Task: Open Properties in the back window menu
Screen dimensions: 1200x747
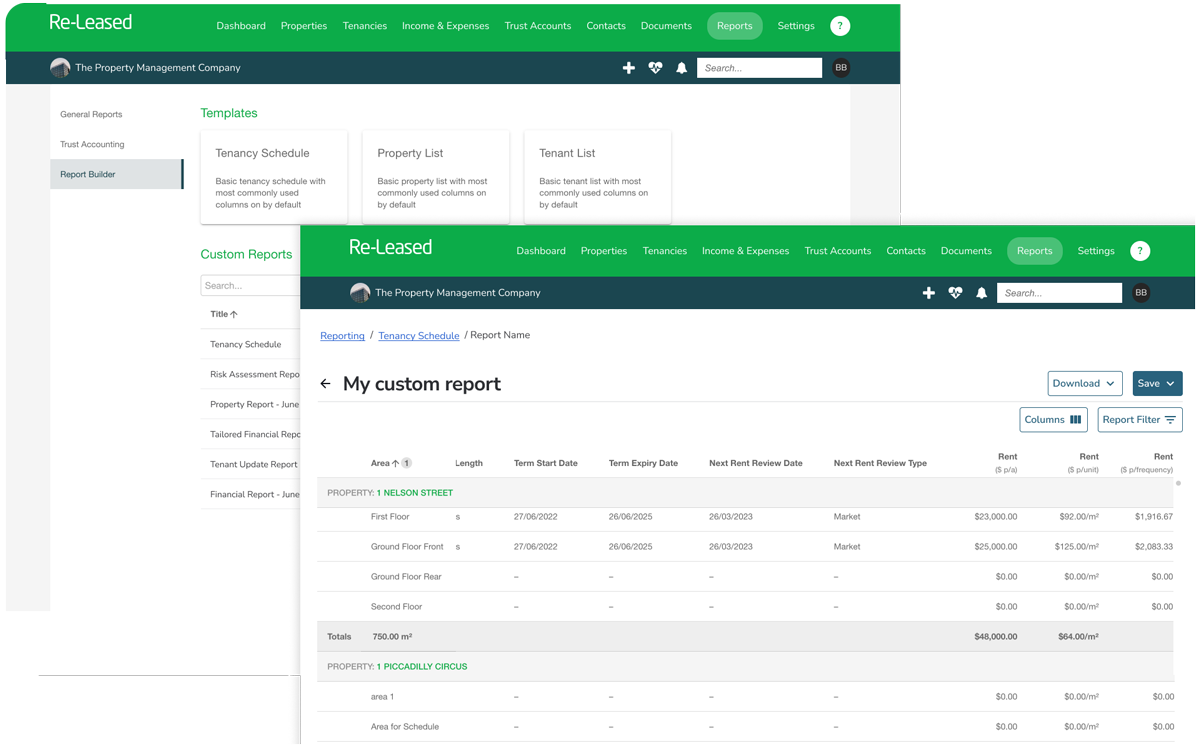Action: (304, 26)
